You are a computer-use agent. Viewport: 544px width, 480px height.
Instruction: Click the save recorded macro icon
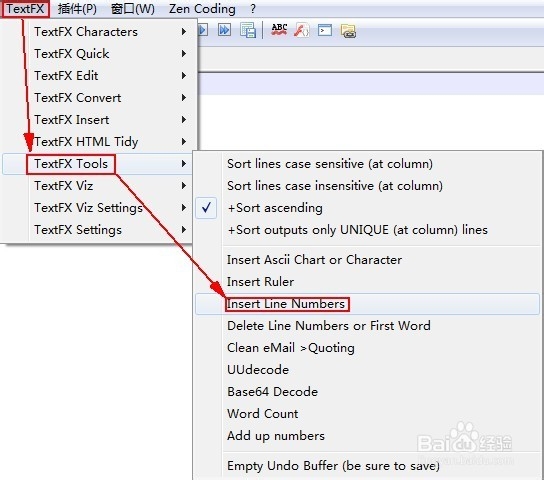248,30
